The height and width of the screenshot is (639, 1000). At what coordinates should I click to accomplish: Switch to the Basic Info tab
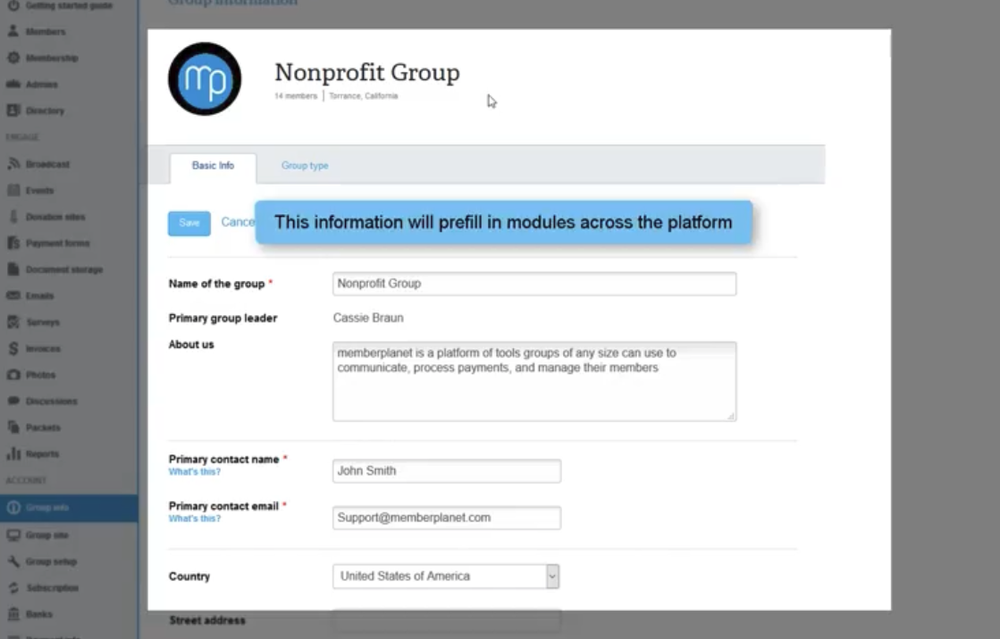point(213,167)
